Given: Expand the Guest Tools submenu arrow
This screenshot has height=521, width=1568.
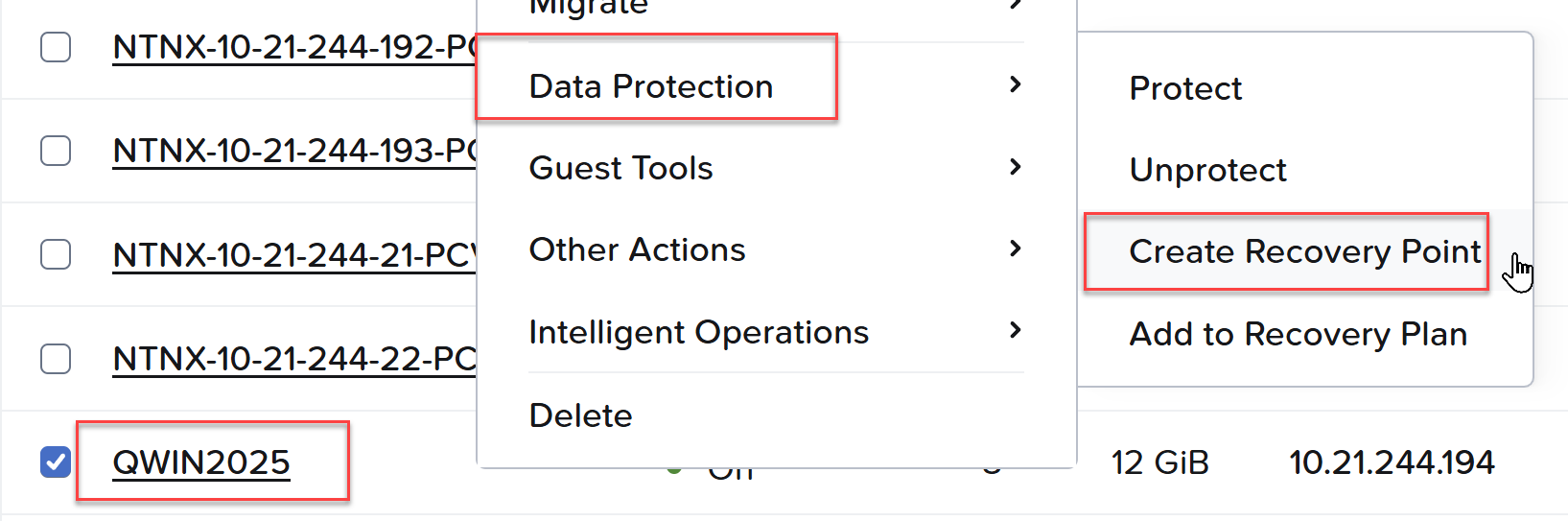Looking at the screenshot, I should click(1016, 167).
